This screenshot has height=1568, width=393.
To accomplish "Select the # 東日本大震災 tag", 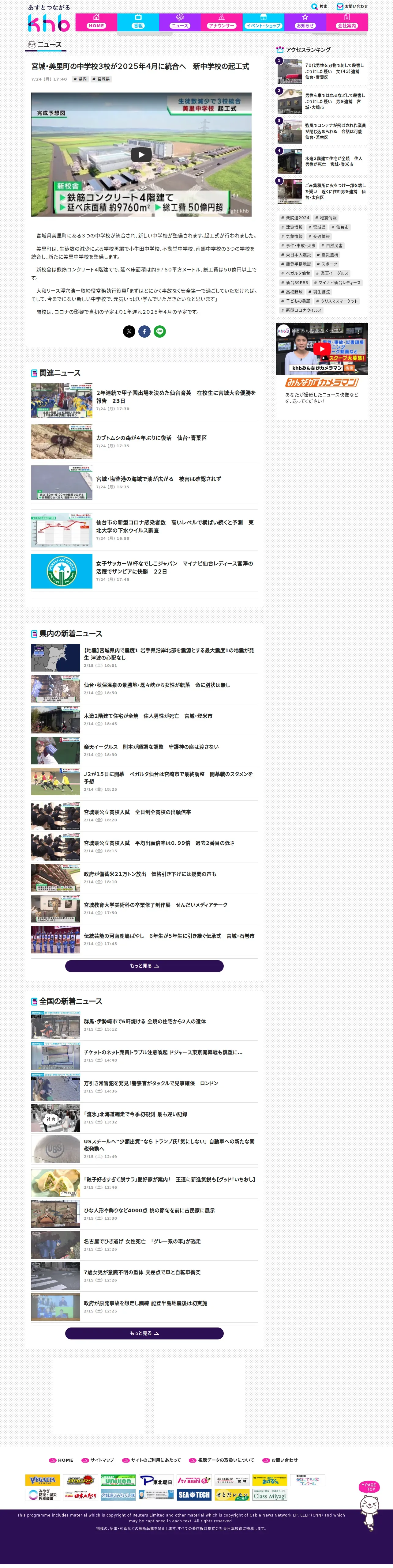I will (x=296, y=255).
